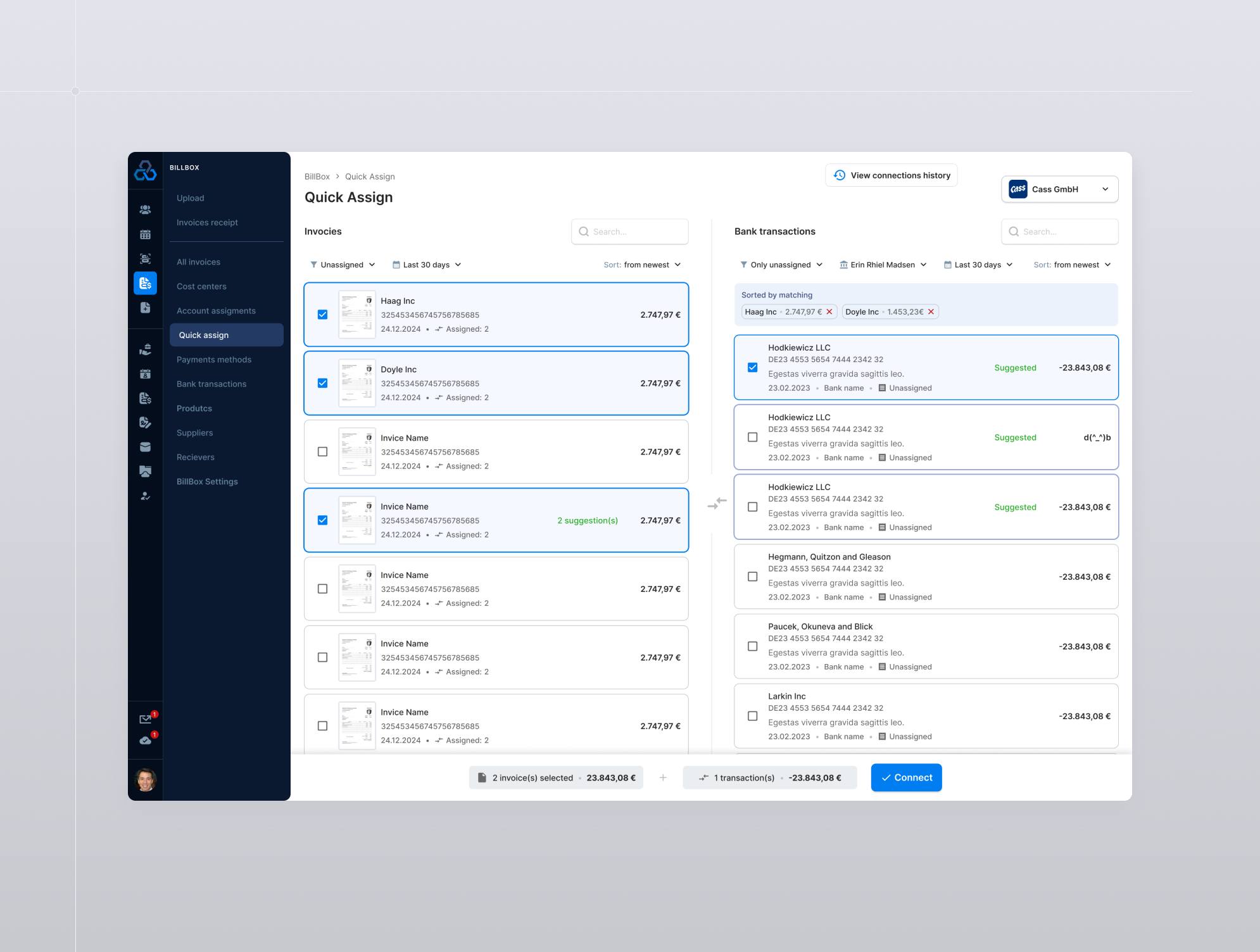The height and width of the screenshot is (952, 1260).
Task: Open the cloud sync icon with badge
Action: pyautogui.click(x=145, y=741)
